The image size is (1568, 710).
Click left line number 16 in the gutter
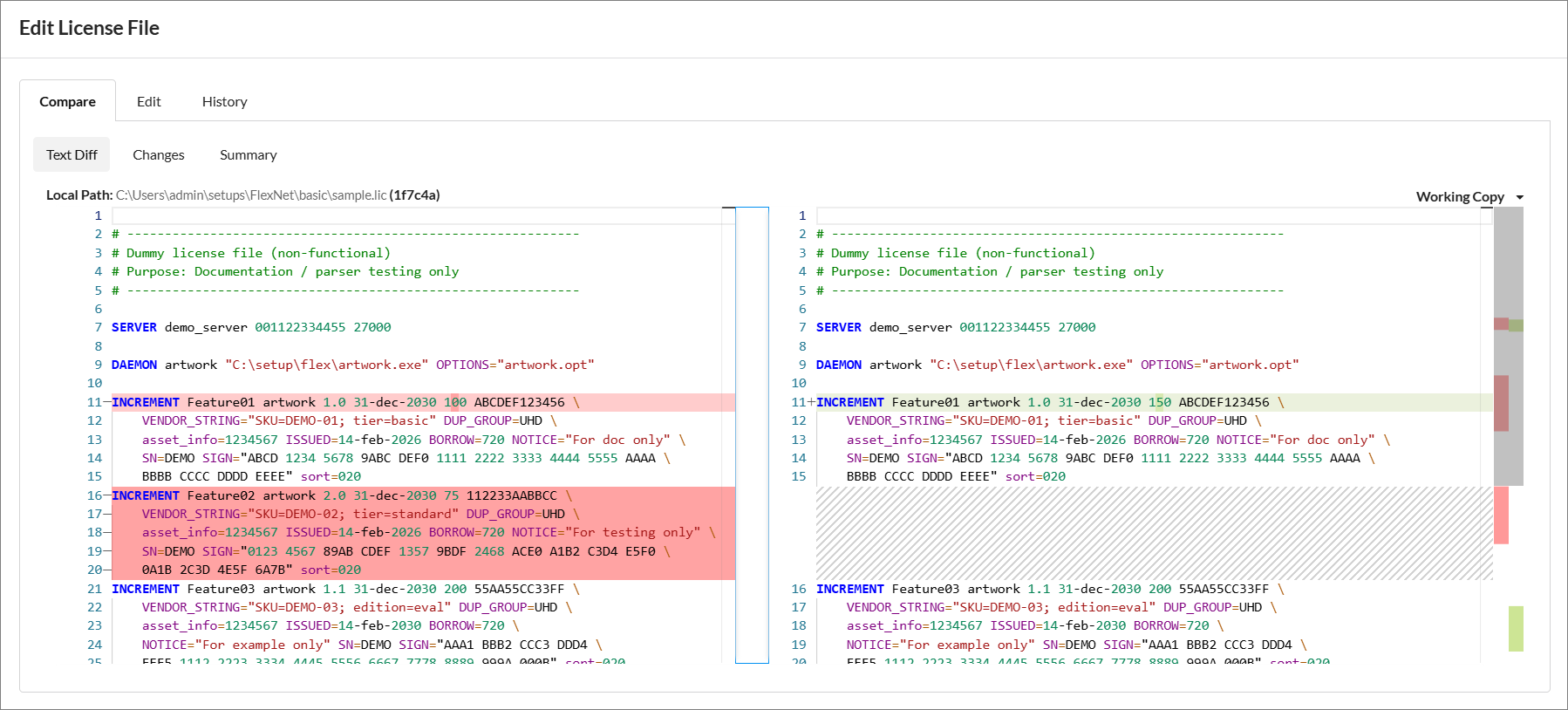click(x=94, y=495)
